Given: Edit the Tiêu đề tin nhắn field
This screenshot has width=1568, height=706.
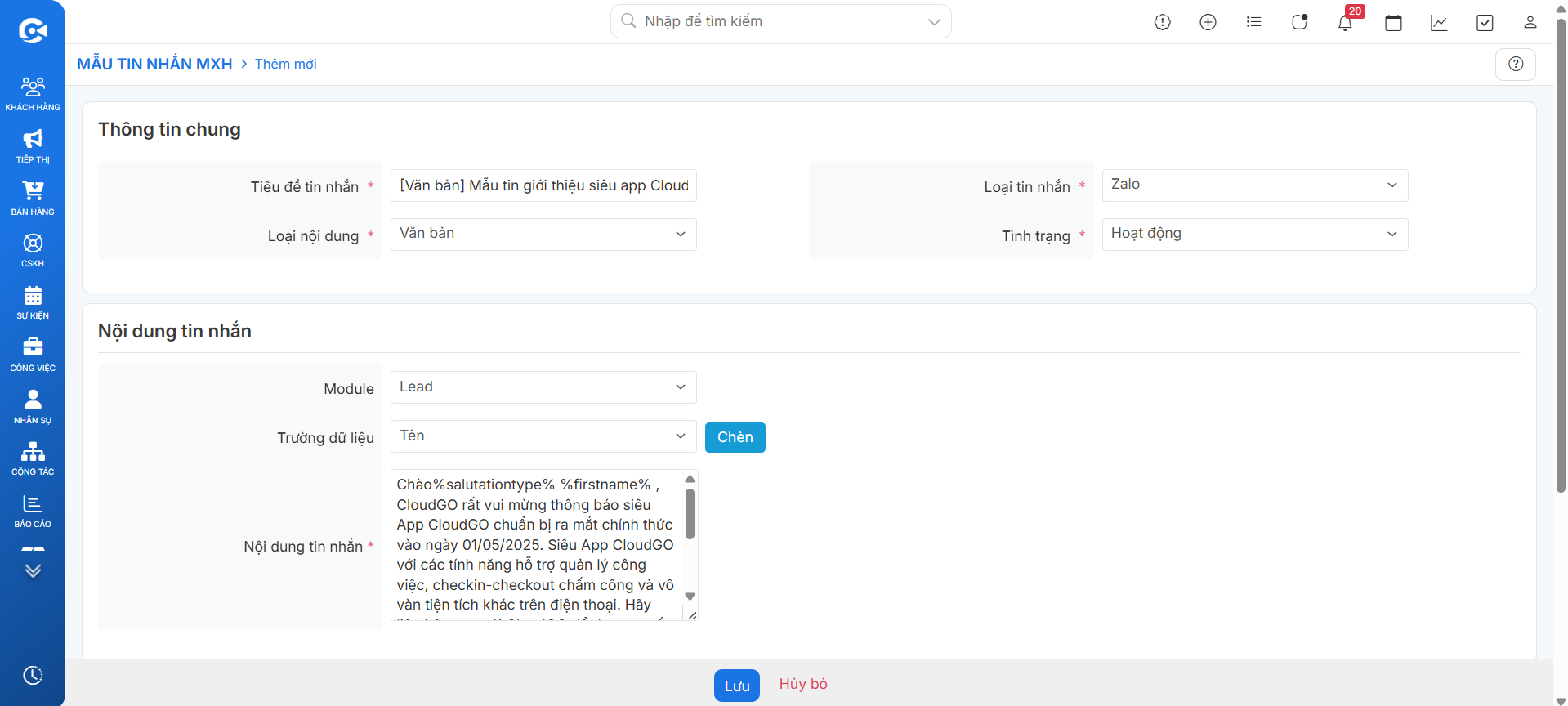Looking at the screenshot, I should pos(543,185).
